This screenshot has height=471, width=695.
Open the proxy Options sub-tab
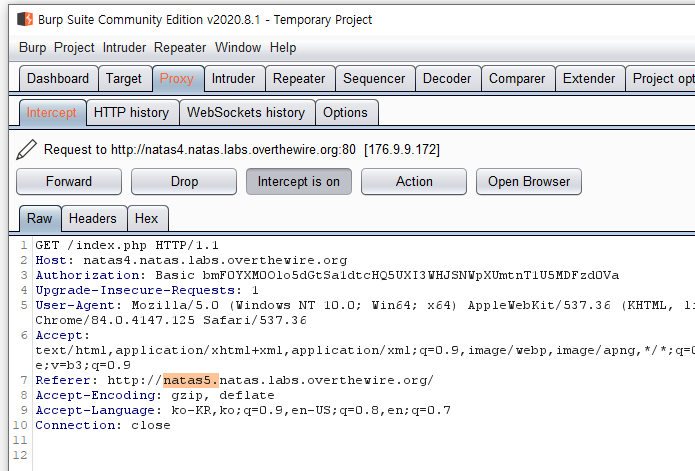[345, 113]
